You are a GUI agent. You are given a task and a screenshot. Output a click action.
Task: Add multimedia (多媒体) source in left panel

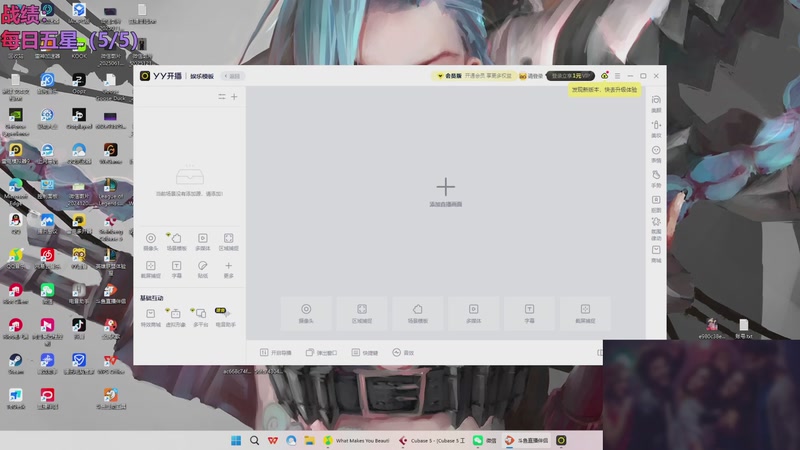pos(203,242)
